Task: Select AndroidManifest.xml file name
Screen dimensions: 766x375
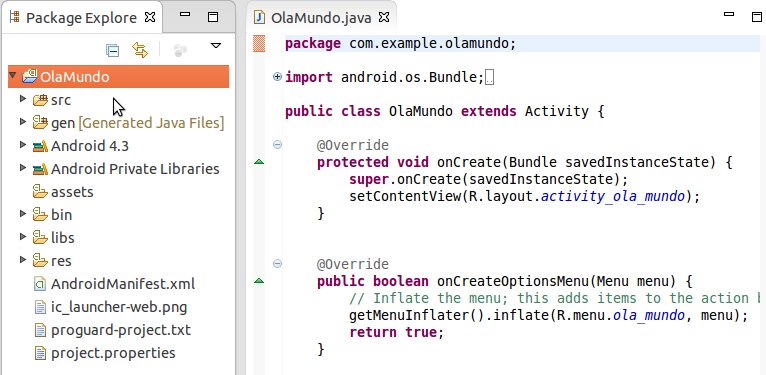Action: 123,284
